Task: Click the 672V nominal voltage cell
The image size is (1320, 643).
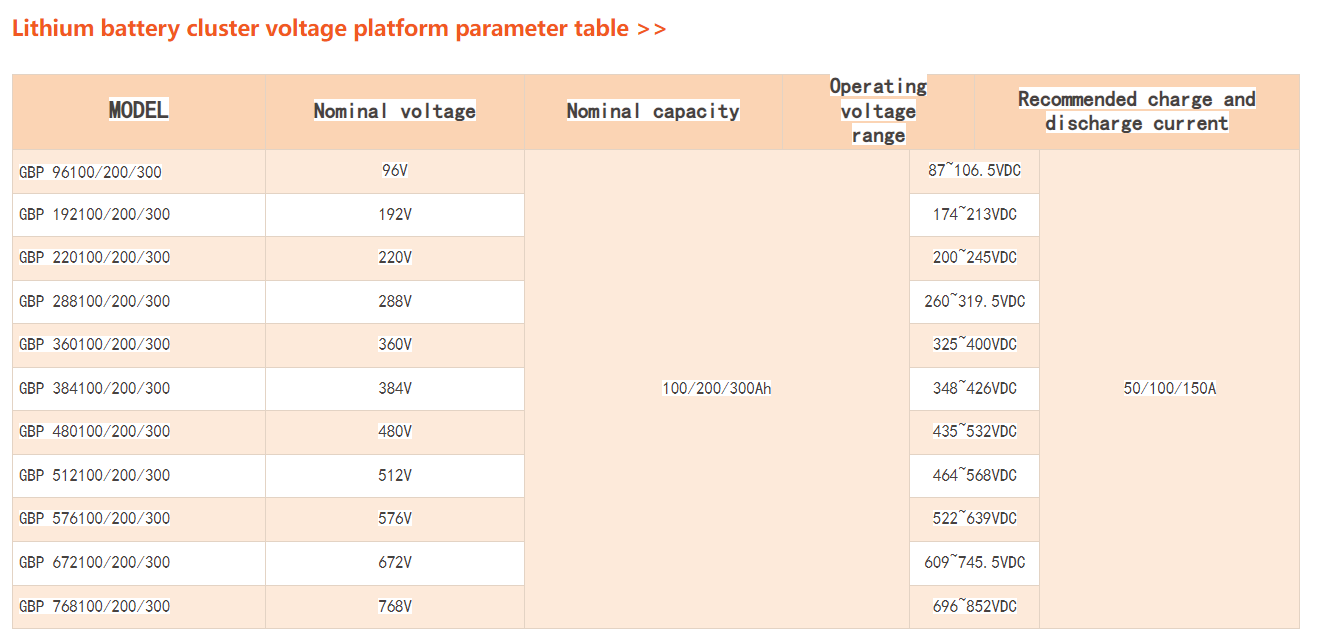Action: click(x=395, y=562)
